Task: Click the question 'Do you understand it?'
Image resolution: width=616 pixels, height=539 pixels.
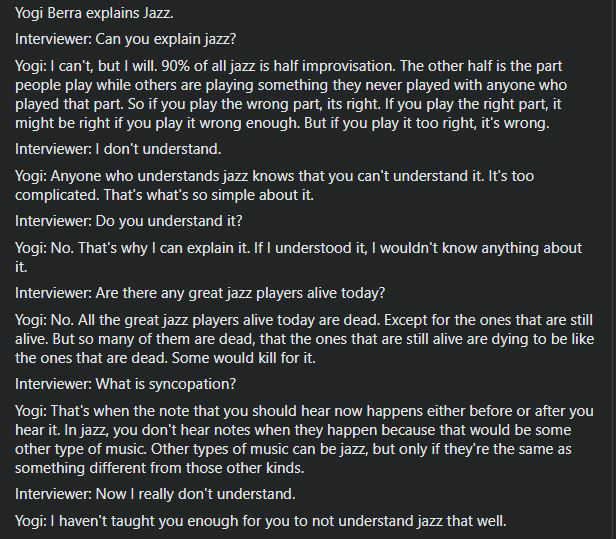Action: click(169, 221)
